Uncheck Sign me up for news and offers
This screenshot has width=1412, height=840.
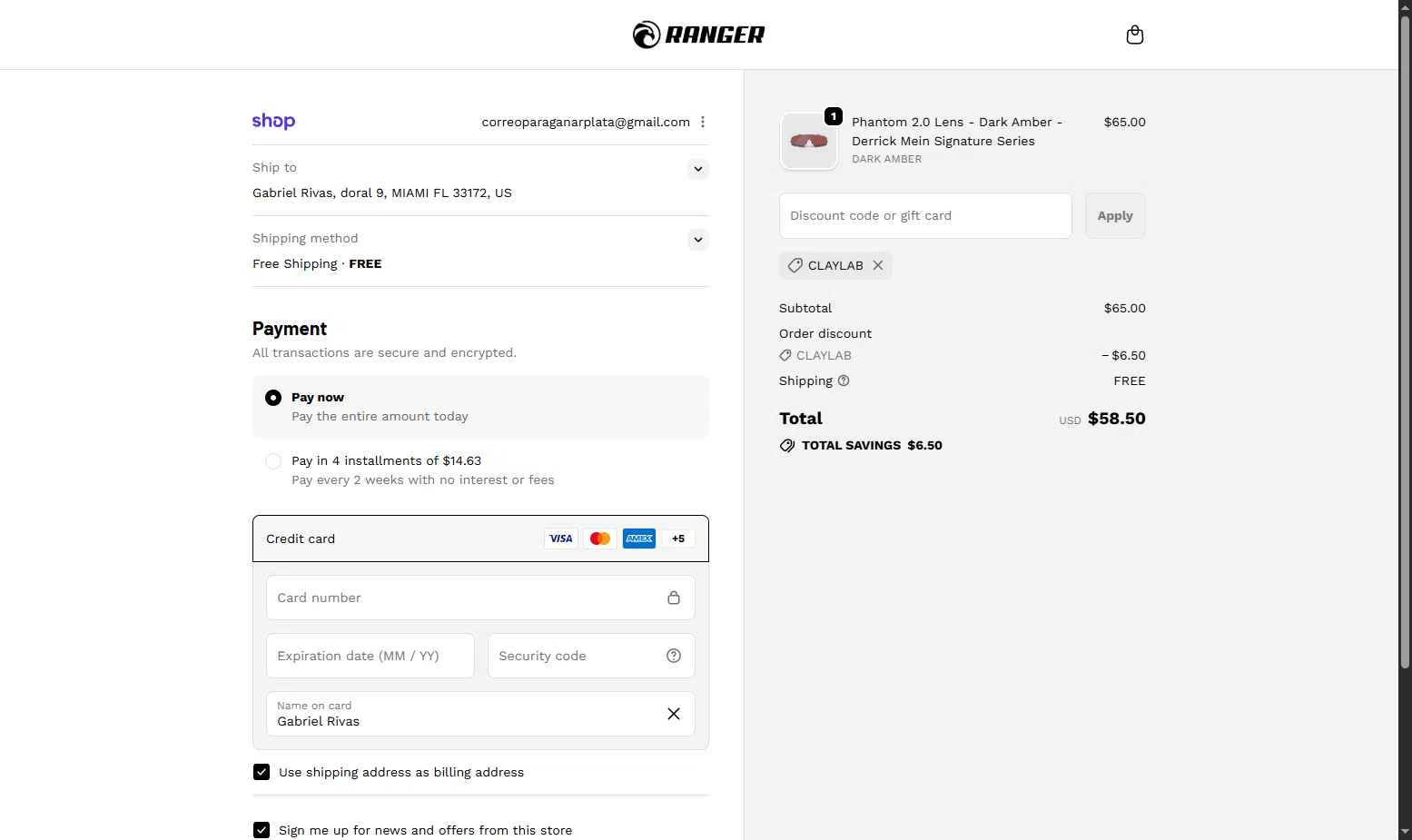click(x=262, y=830)
